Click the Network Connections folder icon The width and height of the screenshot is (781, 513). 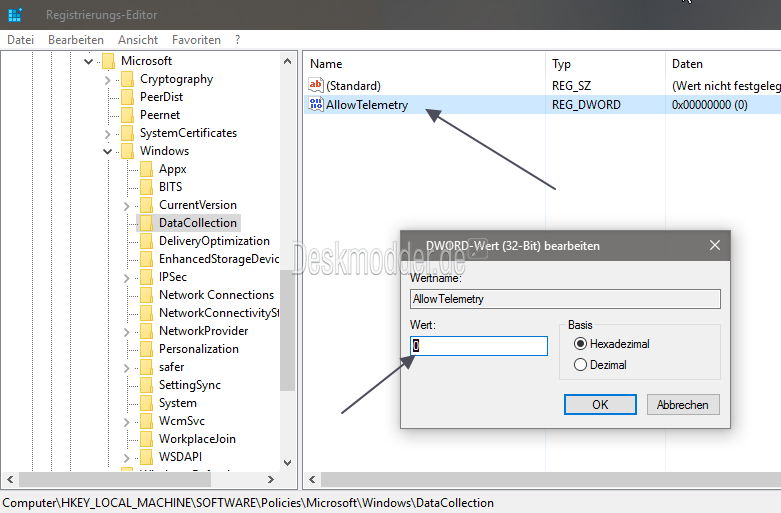pyautogui.click(x=146, y=295)
